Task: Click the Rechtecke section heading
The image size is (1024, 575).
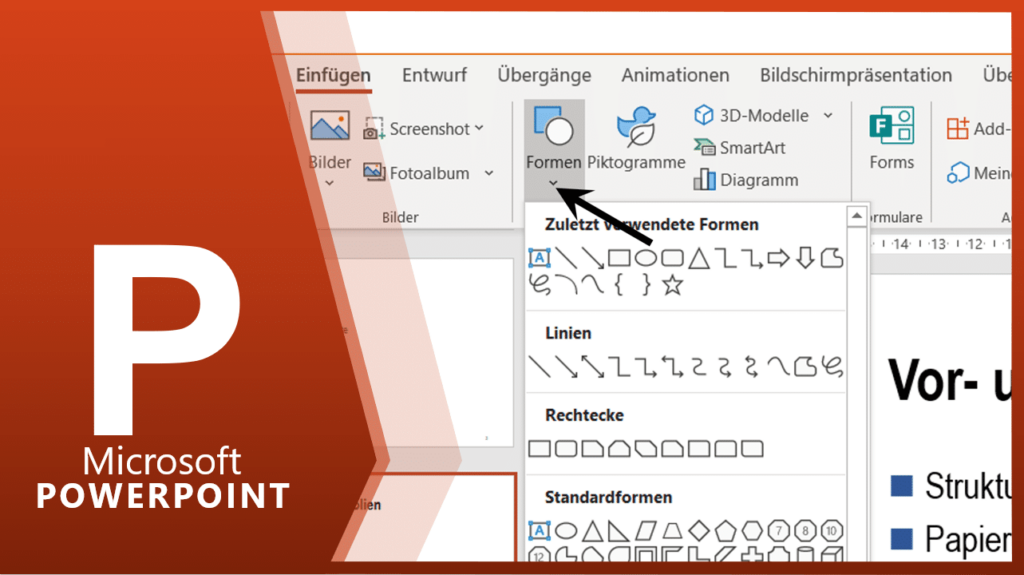Action: [584, 415]
